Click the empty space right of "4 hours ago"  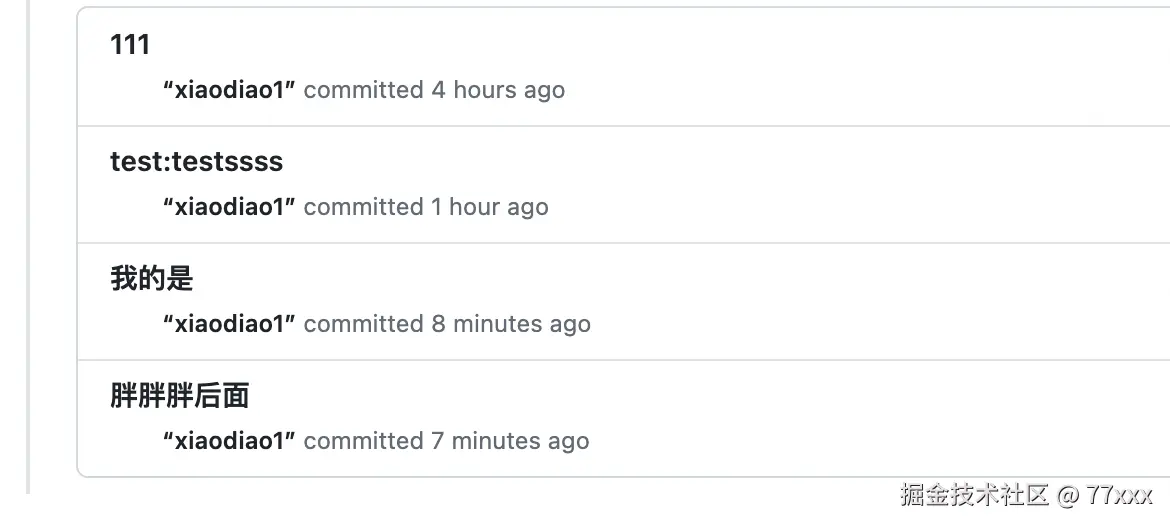850,90
